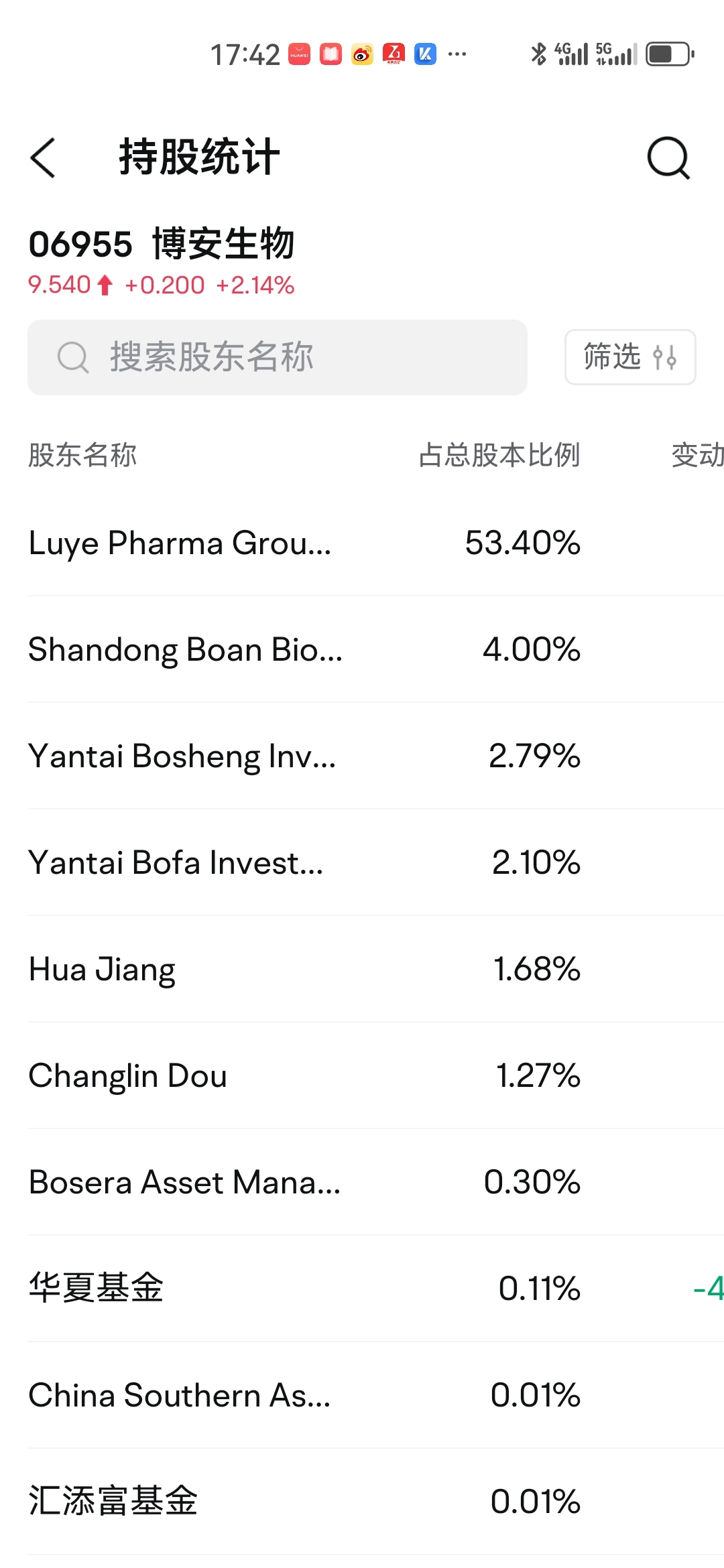This screenshot has height=1568, width=724.
Task: Open search with the top-right magnifier icon
Action: click(x=668, y=158)
